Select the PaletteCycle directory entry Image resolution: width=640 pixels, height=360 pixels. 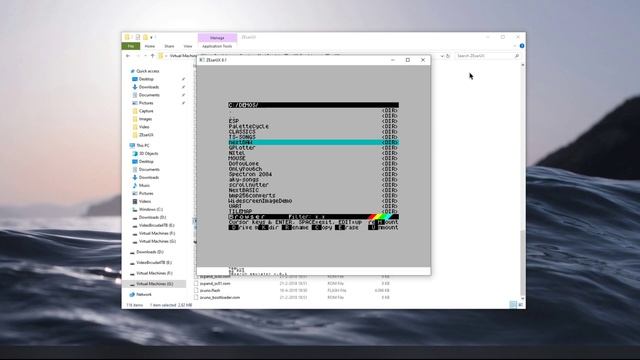tap(313, 127)
